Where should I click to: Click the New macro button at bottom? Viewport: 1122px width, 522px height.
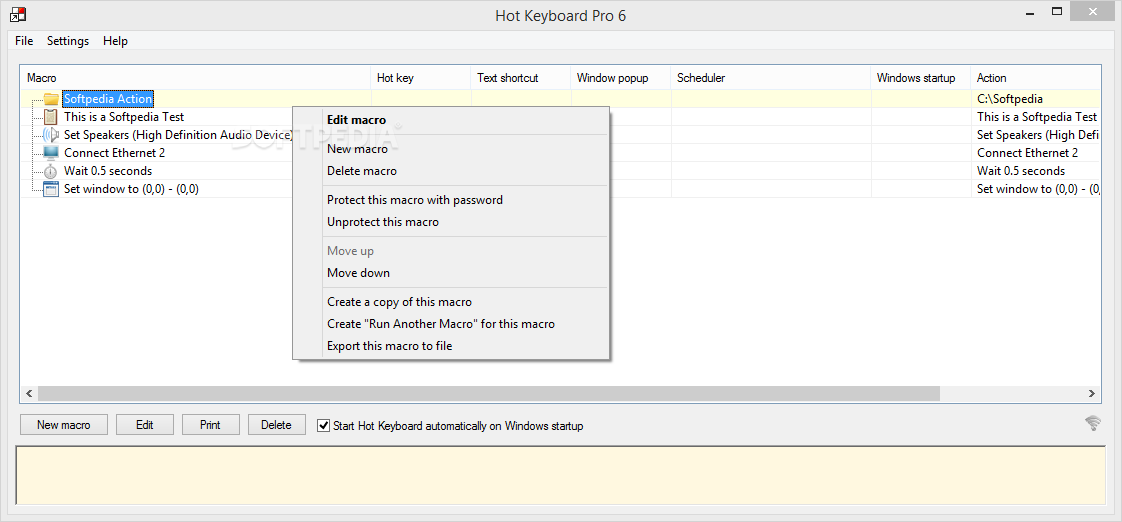pos(64,425)
